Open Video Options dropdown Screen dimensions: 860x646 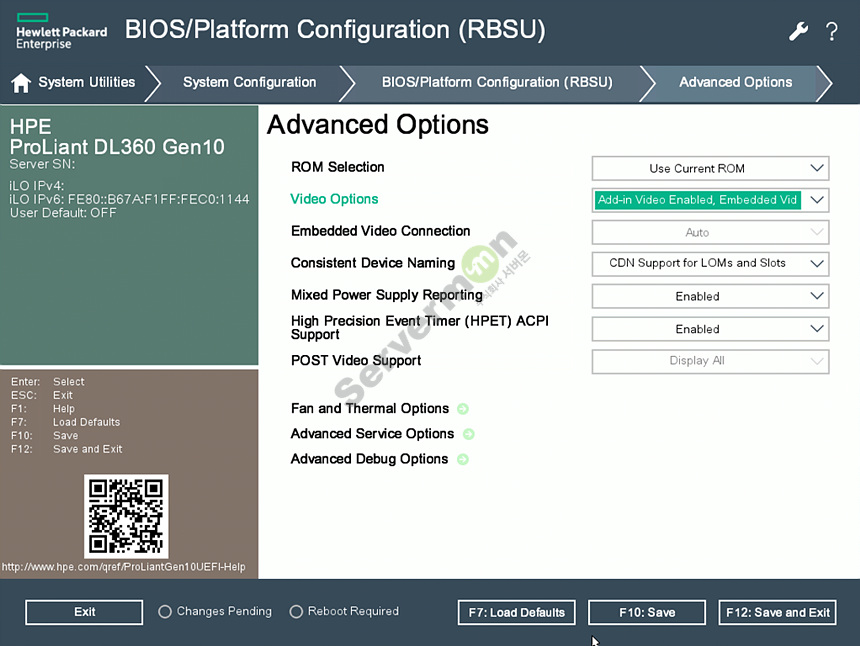(x=710, y=200)
